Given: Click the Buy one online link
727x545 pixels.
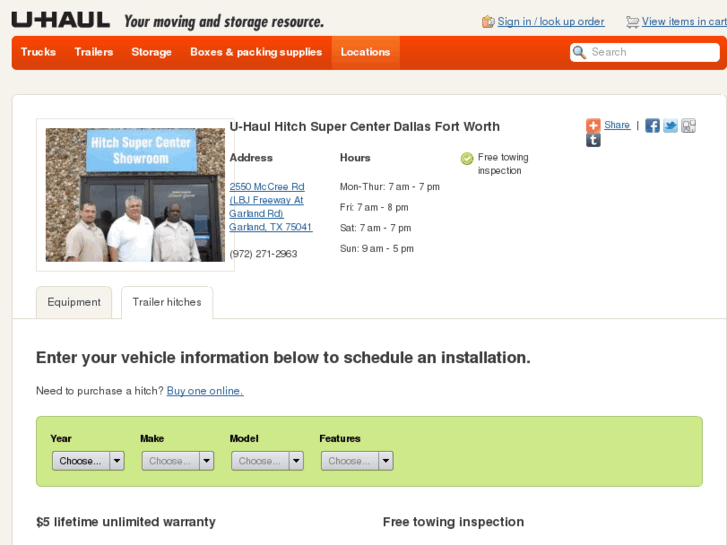Looking at the screenshot, I should (205, 391).
